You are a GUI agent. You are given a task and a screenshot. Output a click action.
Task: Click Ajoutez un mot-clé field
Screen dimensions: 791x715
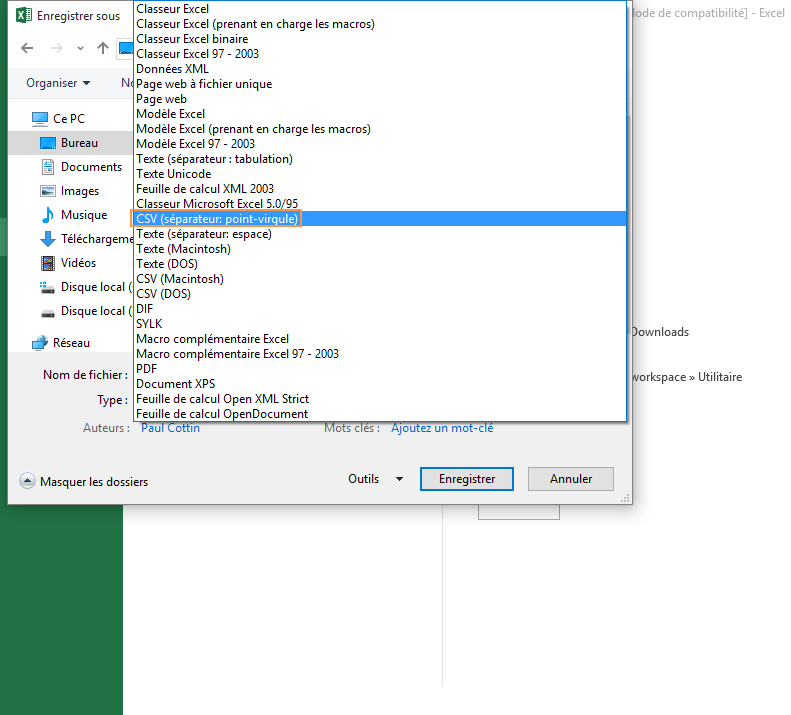click(x=442, y=428)
